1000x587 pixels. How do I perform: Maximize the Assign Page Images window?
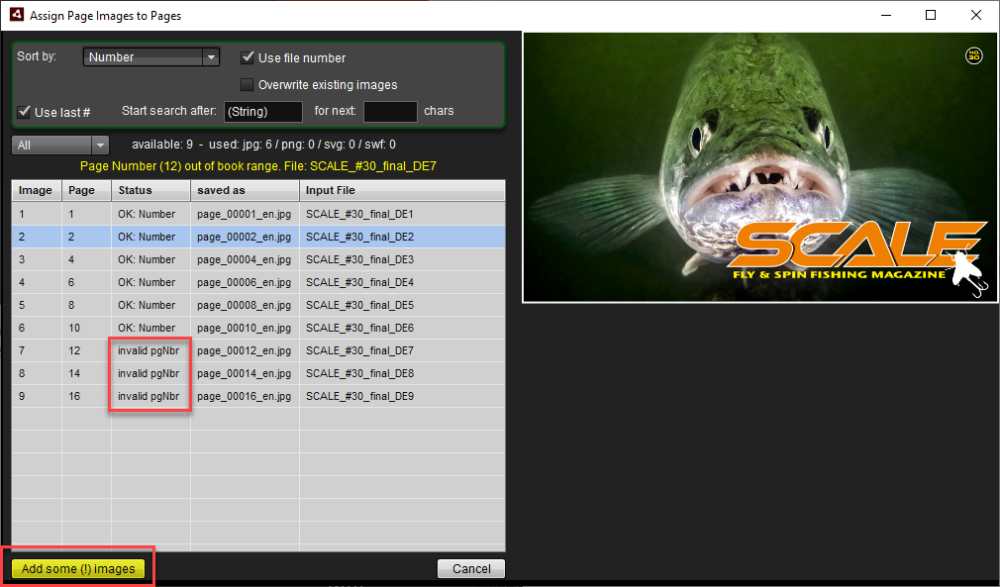click(x=930, y=15)
